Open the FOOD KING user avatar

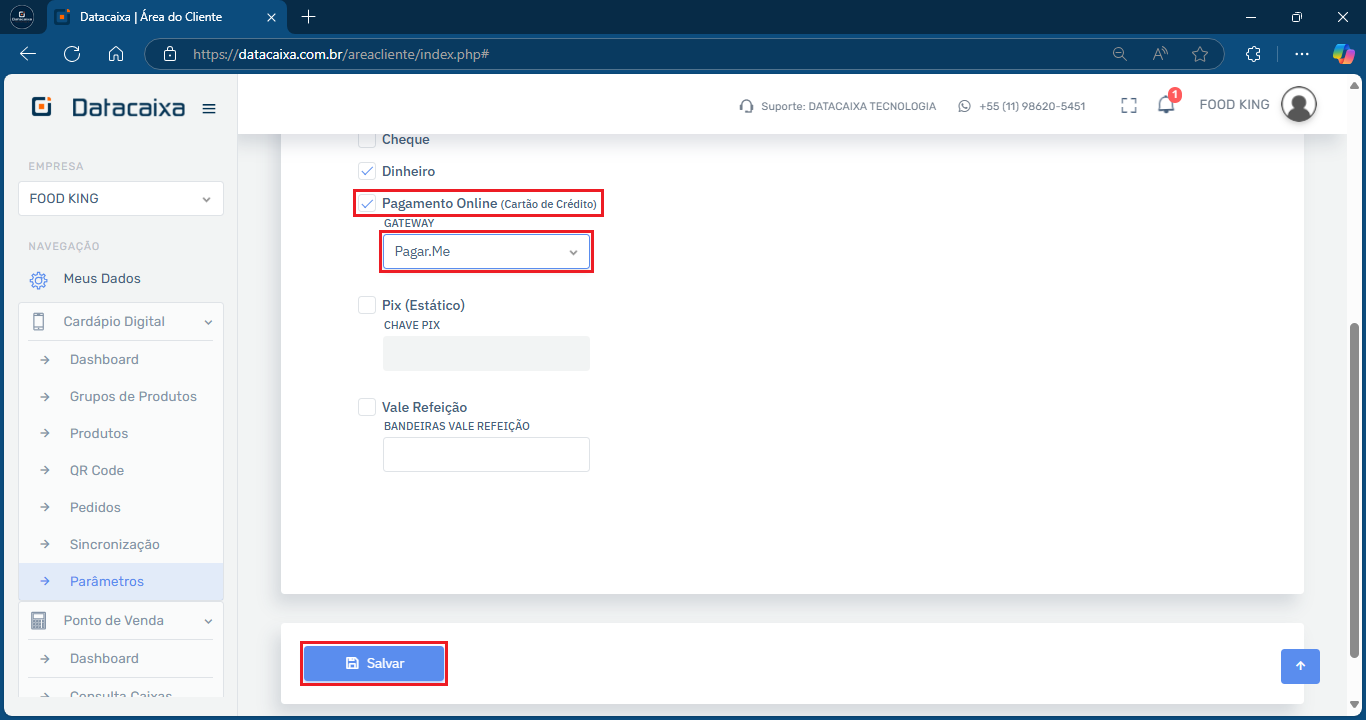coord(1298,105)
